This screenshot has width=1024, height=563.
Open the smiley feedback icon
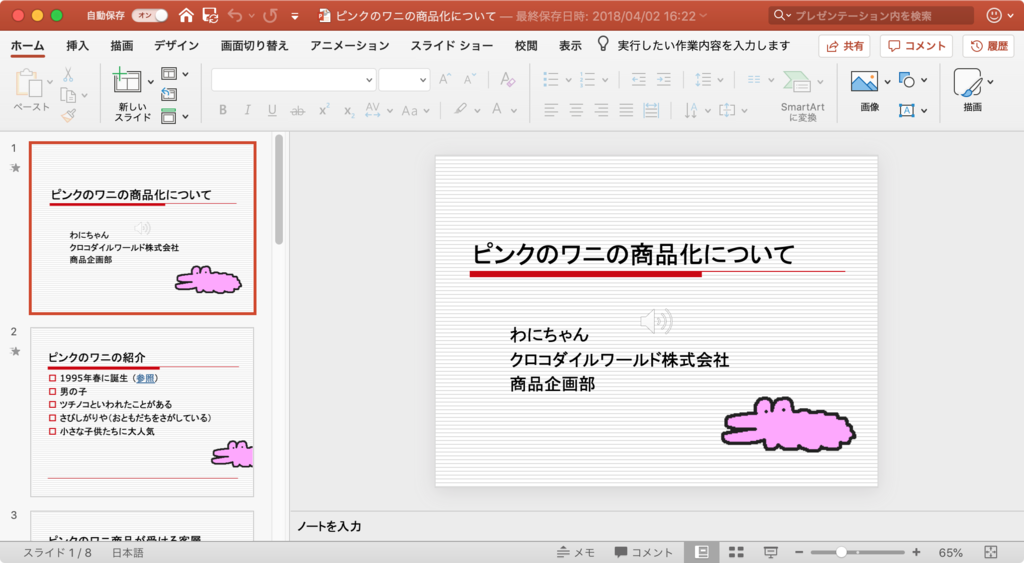(994, 15)
